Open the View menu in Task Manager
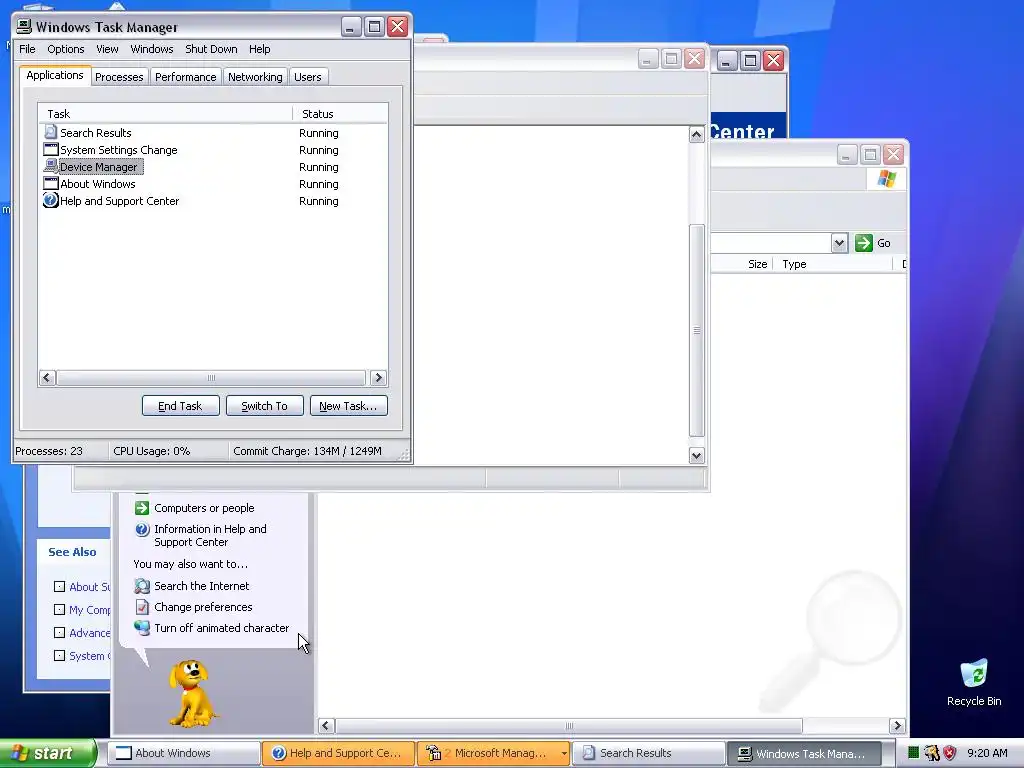This screenshot has height=768, width=1024. tap(107, 49)
